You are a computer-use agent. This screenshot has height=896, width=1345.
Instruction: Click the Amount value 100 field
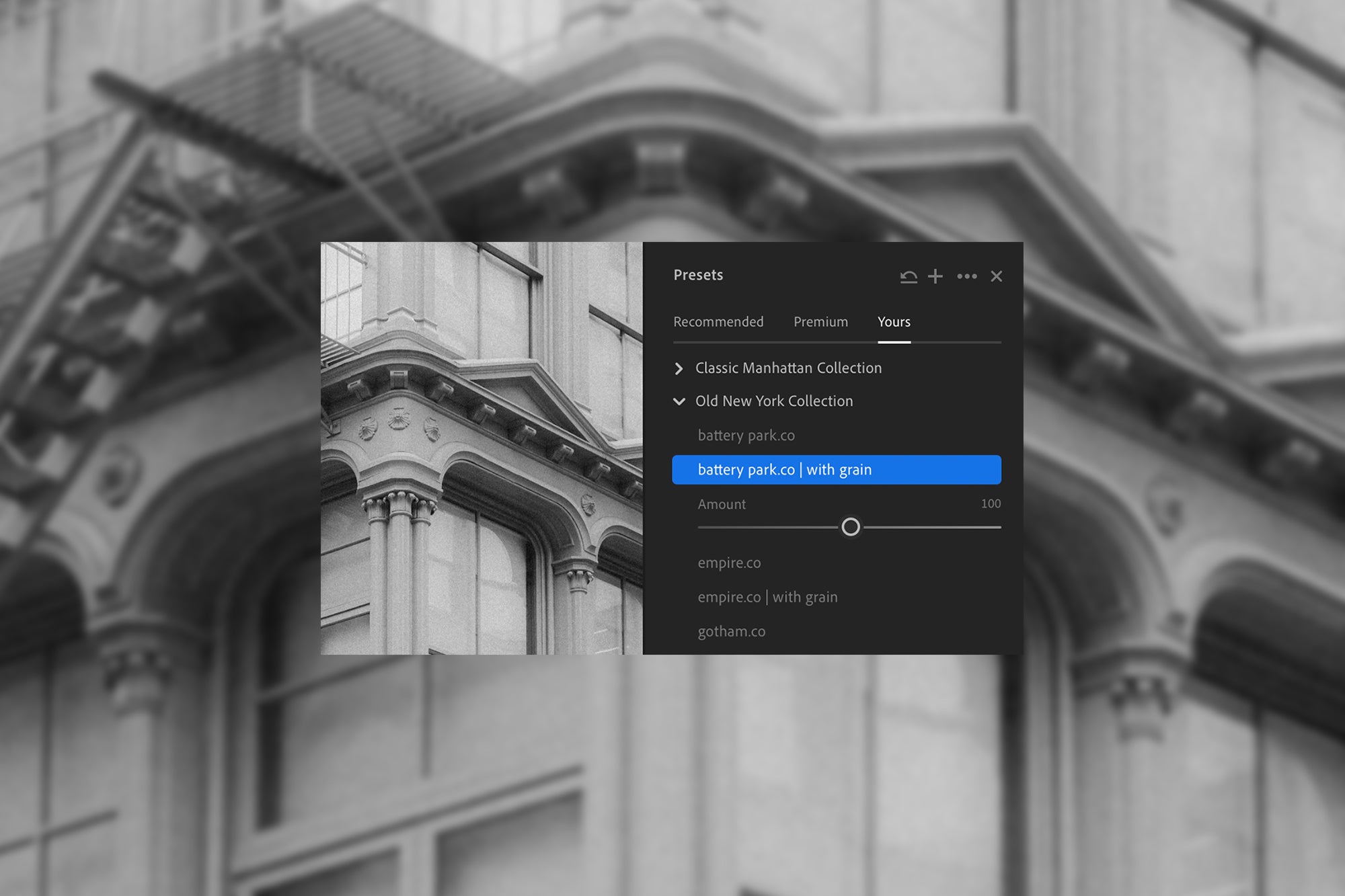tap(991, 504)
